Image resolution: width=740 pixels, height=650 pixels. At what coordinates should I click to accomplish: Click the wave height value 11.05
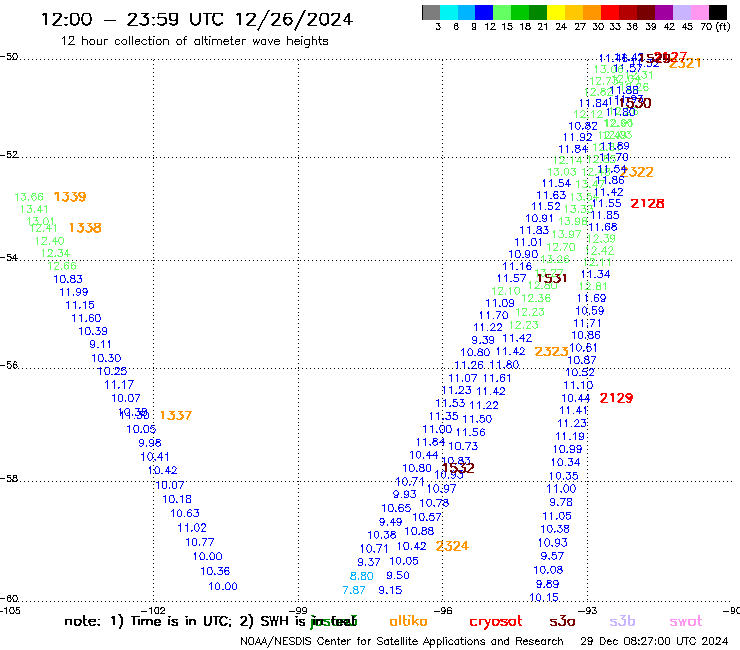coord(557,516)
